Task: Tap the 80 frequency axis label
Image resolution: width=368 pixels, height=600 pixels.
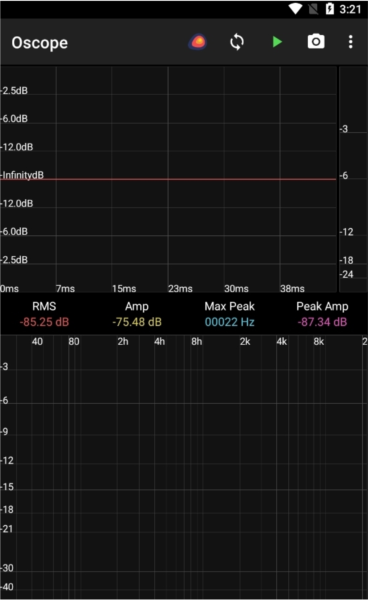Action: (x=74, y=341)
